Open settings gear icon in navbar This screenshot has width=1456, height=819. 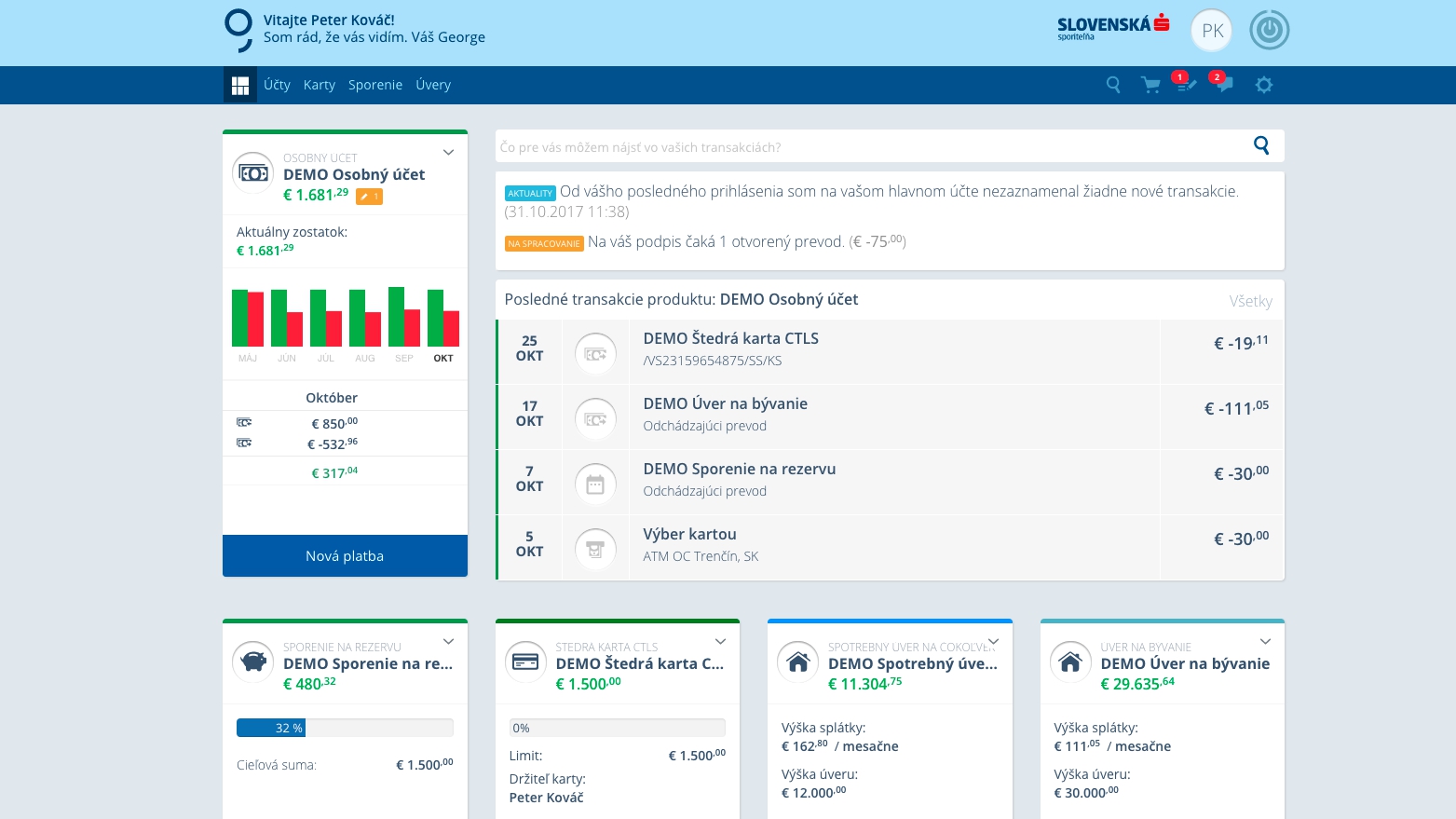(x=1263, y=85)
